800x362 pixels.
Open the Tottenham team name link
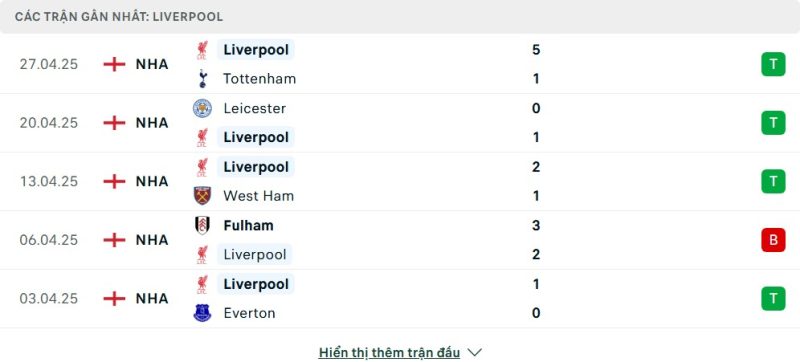(260, 79)
